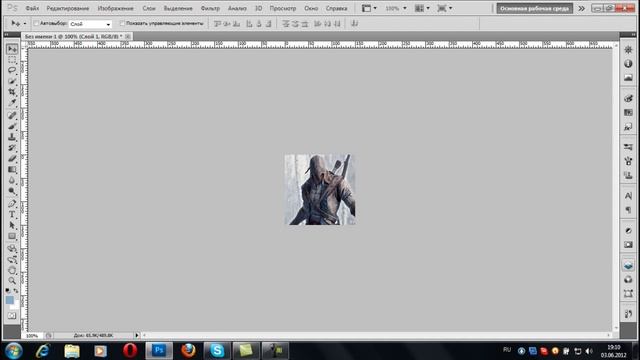
Task: Click the Align left edges icon
Action: pos(249,24)
